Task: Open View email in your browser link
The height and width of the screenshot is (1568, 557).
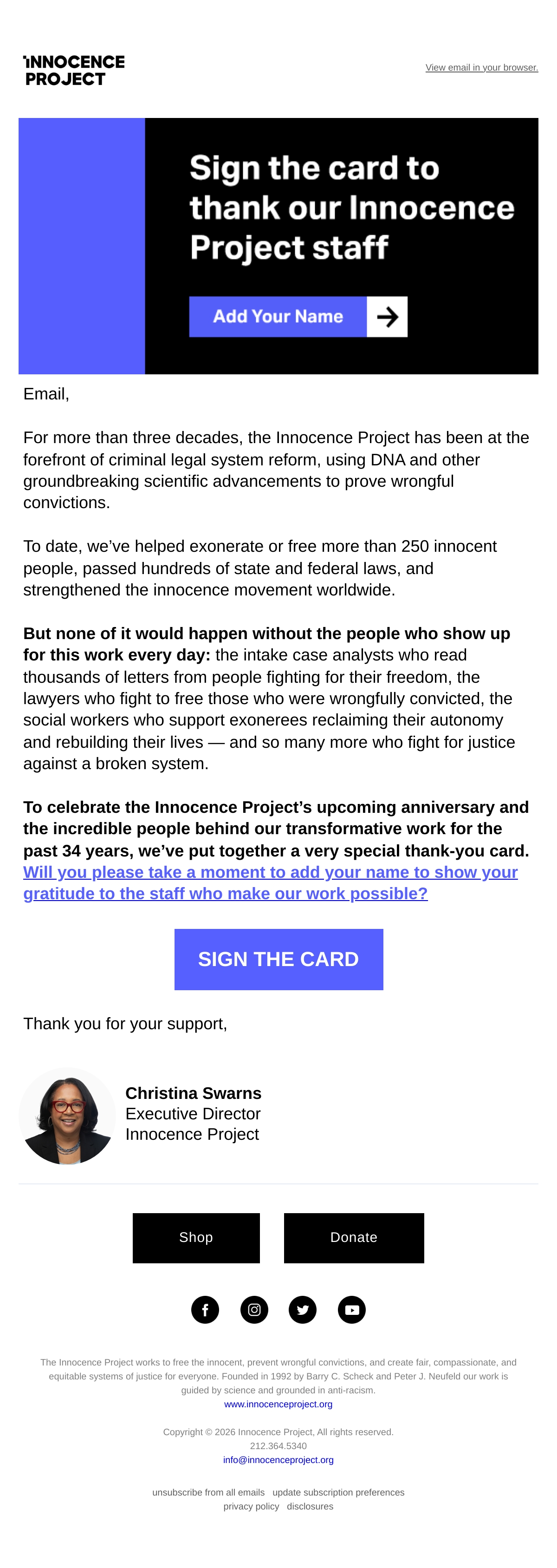Action: (x=482, y=67)
